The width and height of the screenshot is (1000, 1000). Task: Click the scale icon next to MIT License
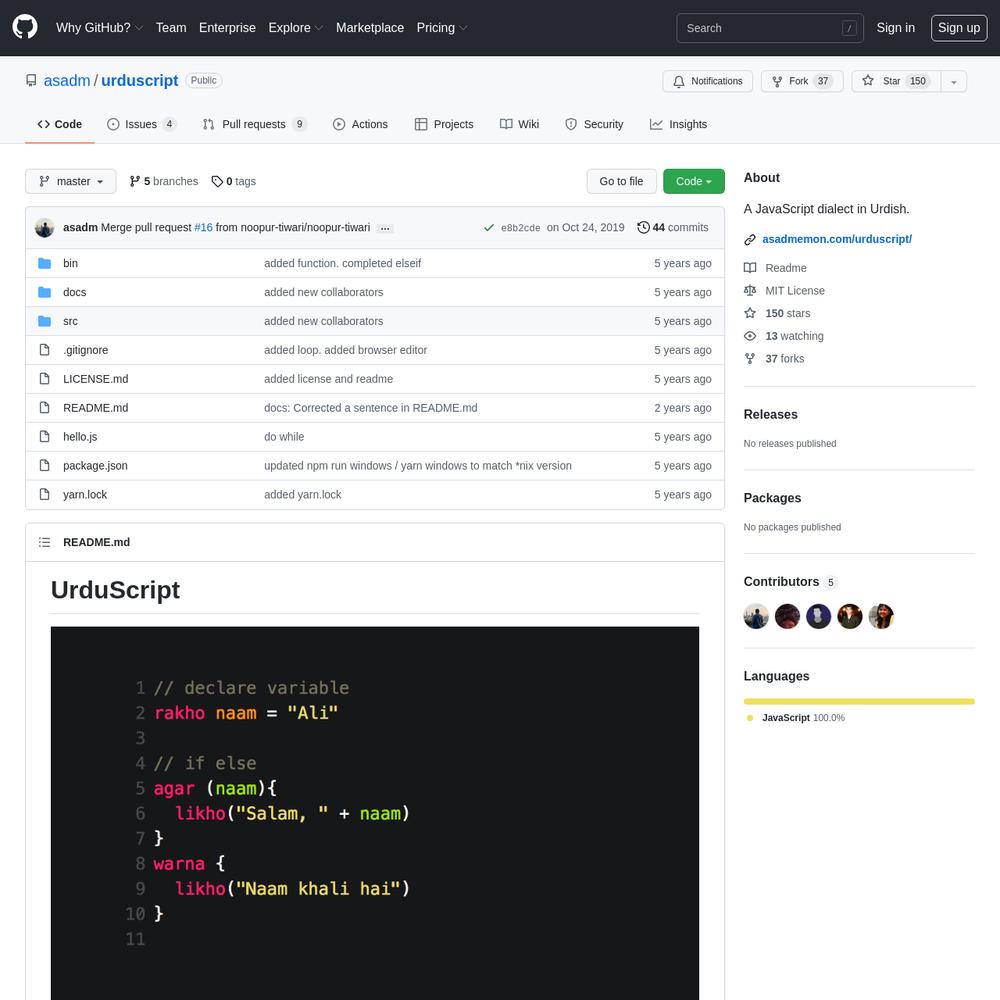[x=750, y=291]
